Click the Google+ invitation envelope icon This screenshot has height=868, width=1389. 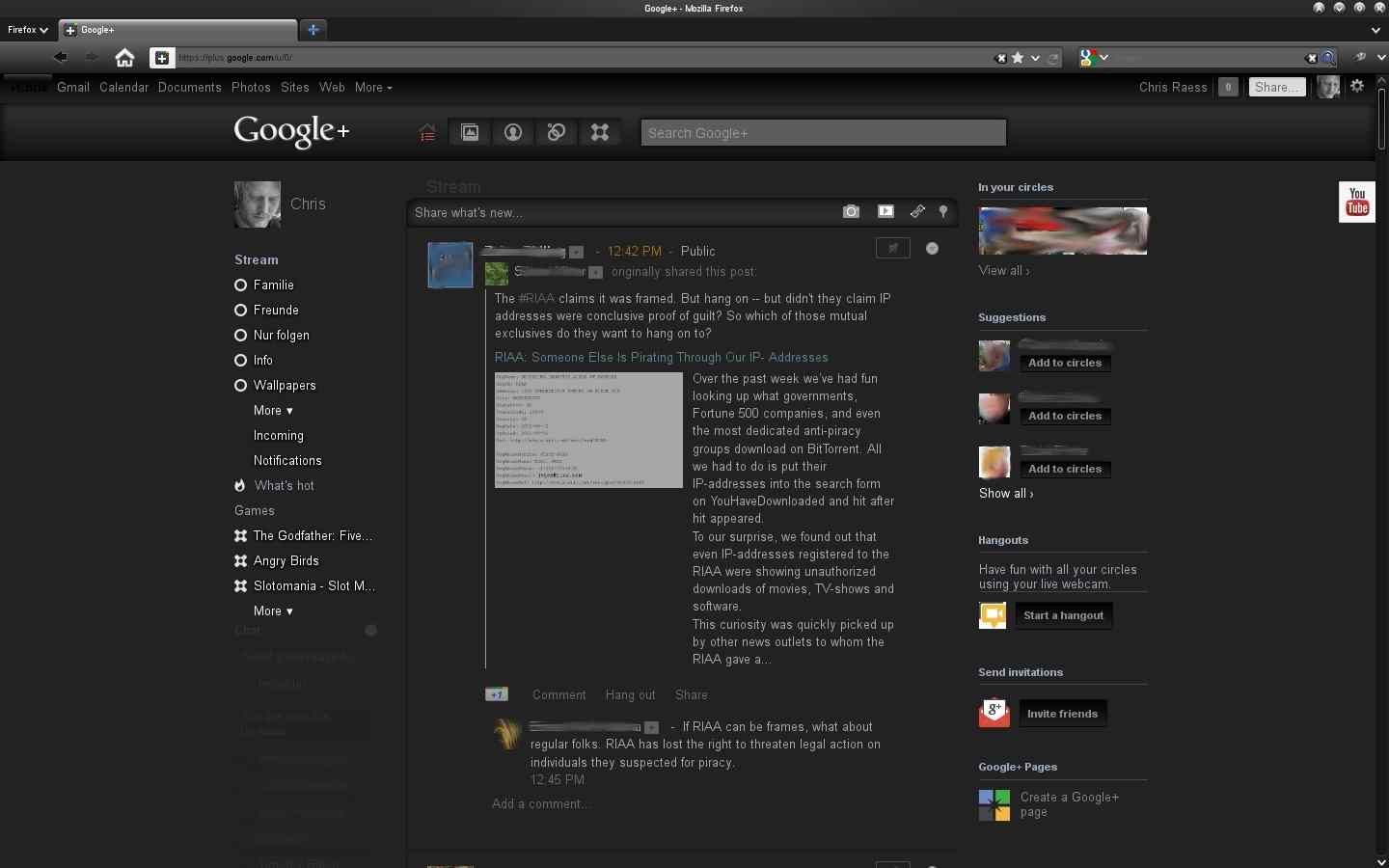[x=994, y=713]
